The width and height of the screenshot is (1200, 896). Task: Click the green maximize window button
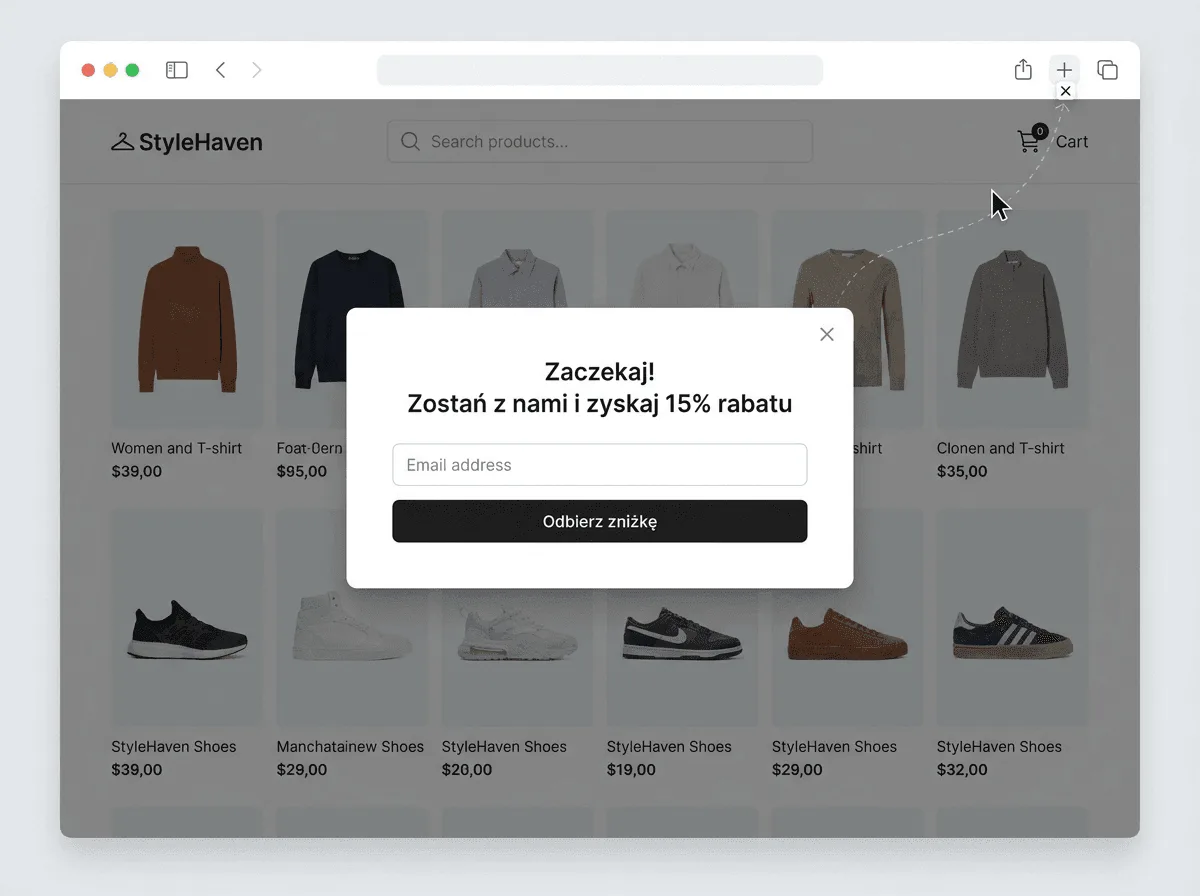pos(132,70)
